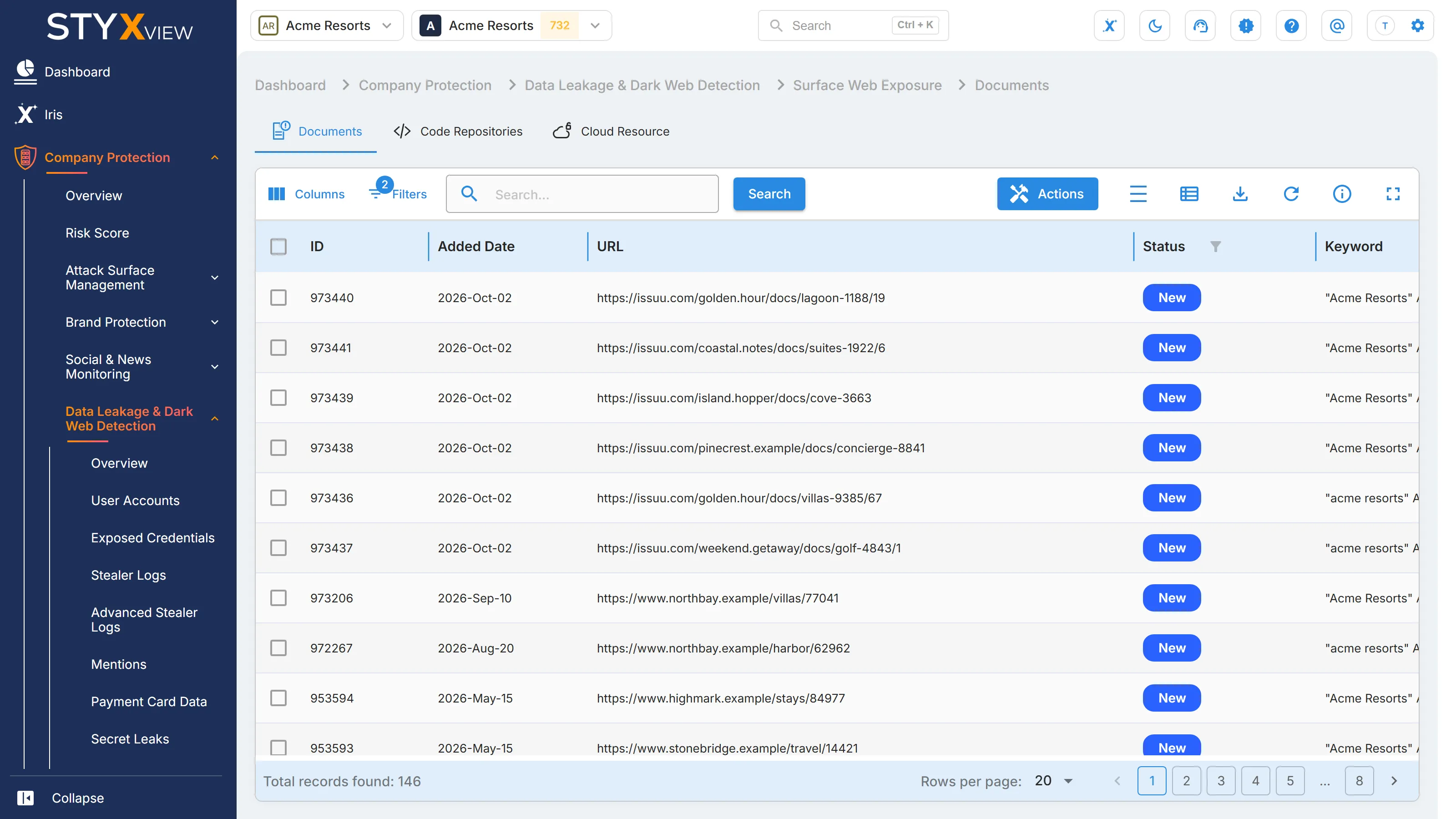Check the row 973437 checkbox
The height and width of the screenshot is (819, 1456).
[278, 548]
